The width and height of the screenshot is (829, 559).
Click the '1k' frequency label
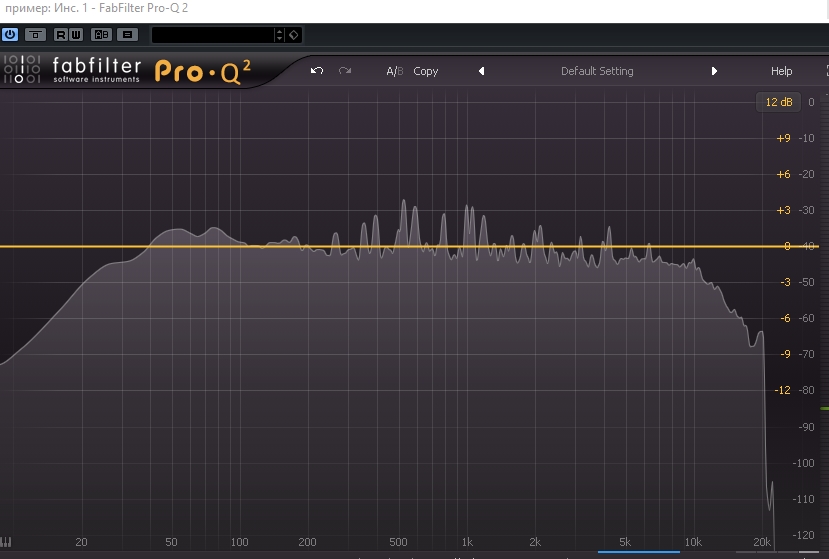pyautogui.click(x=467, y=542)
